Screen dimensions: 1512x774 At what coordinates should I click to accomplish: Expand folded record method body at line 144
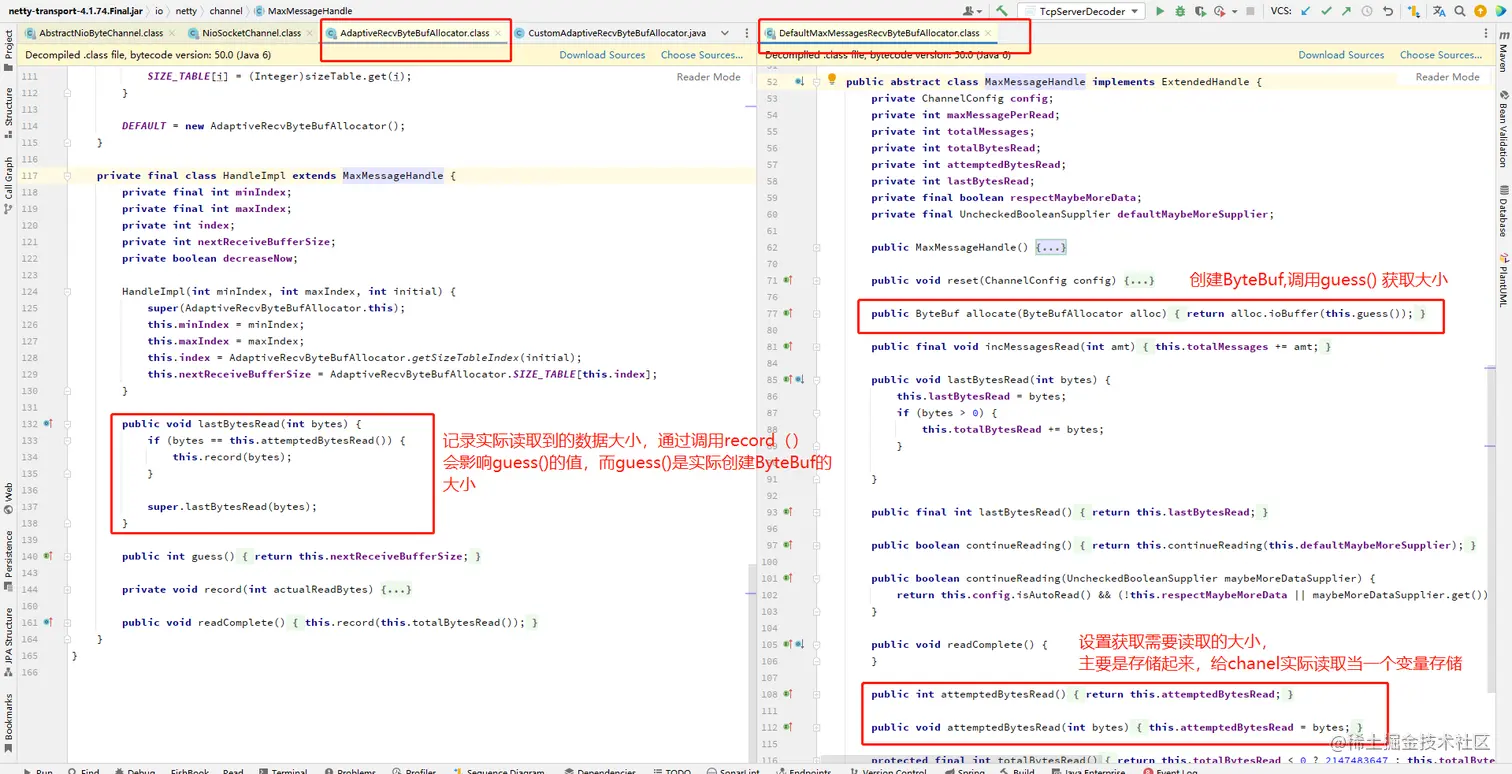tap(396, 589)
